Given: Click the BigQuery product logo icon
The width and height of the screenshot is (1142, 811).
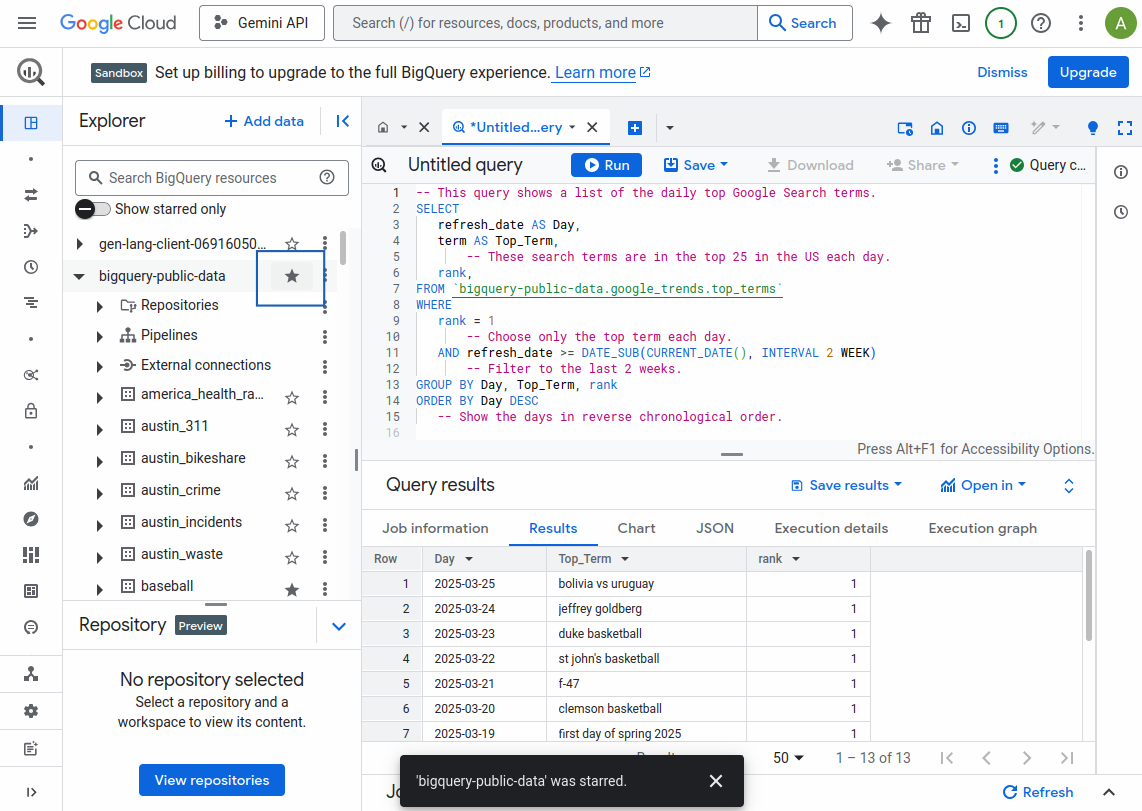Looking at the screenshot, I should pos(31,72).
